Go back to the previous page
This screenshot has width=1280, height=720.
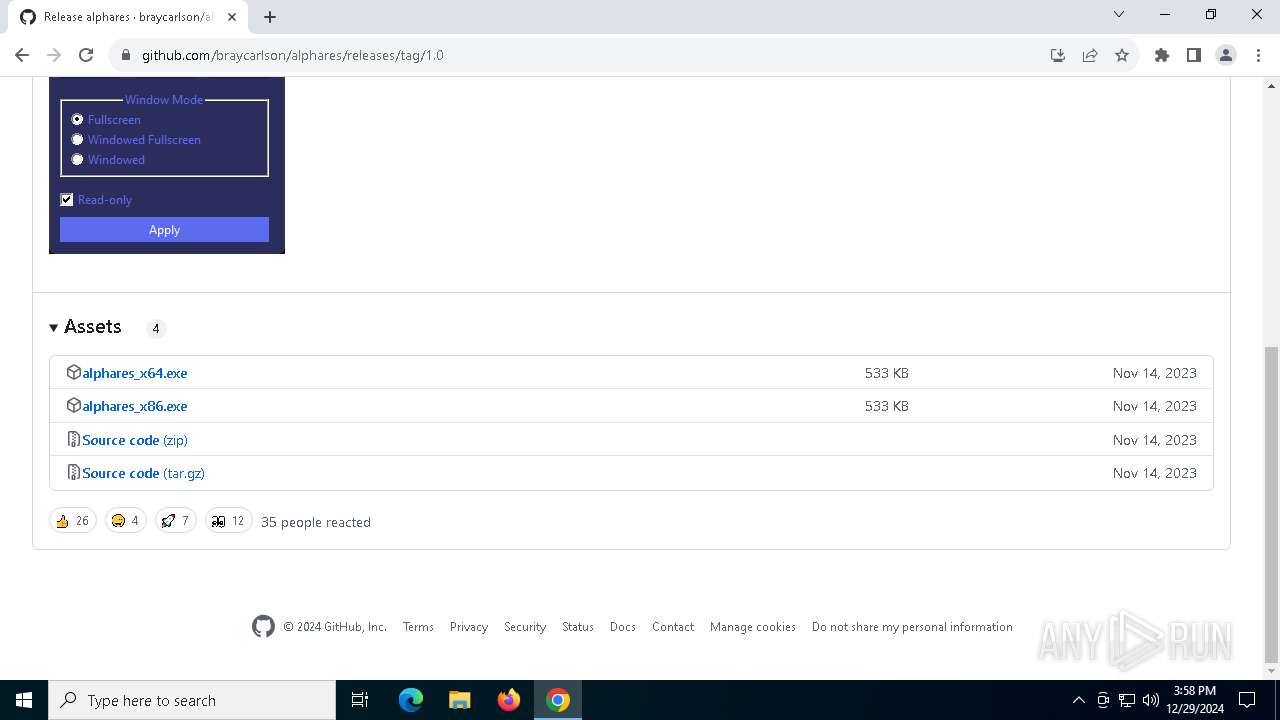(22, 55)
